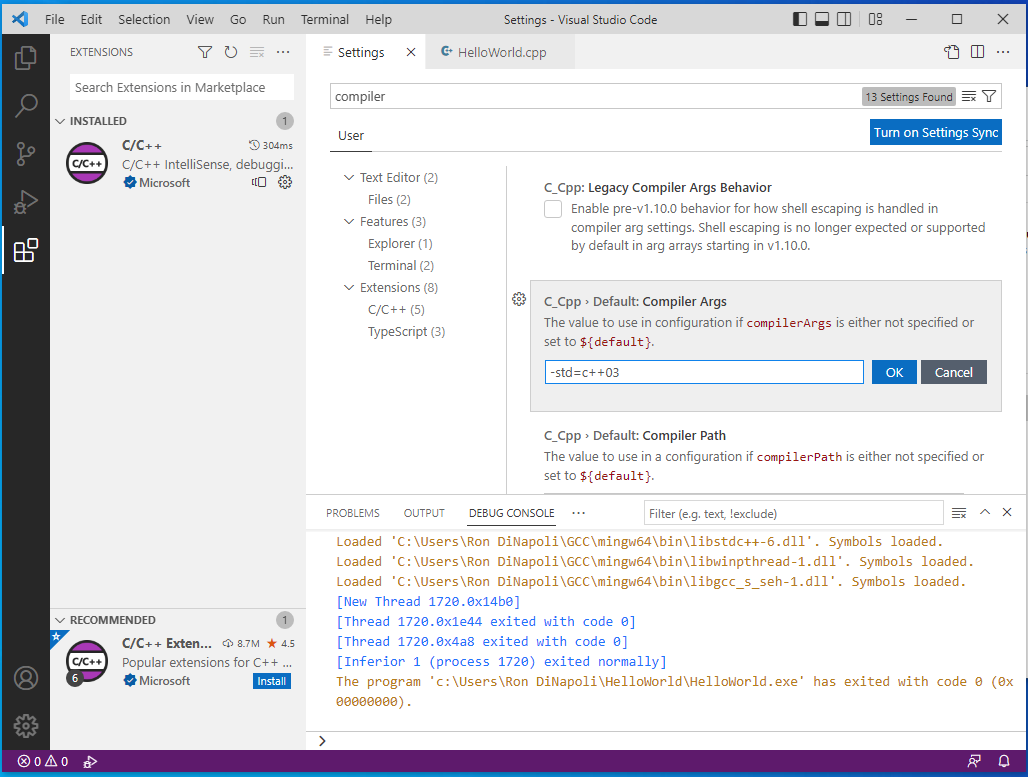Viewport: 1028px width, 777px height.
Task: Collapse the Extensions settings tree group
Action: click(x=349, y=288)
